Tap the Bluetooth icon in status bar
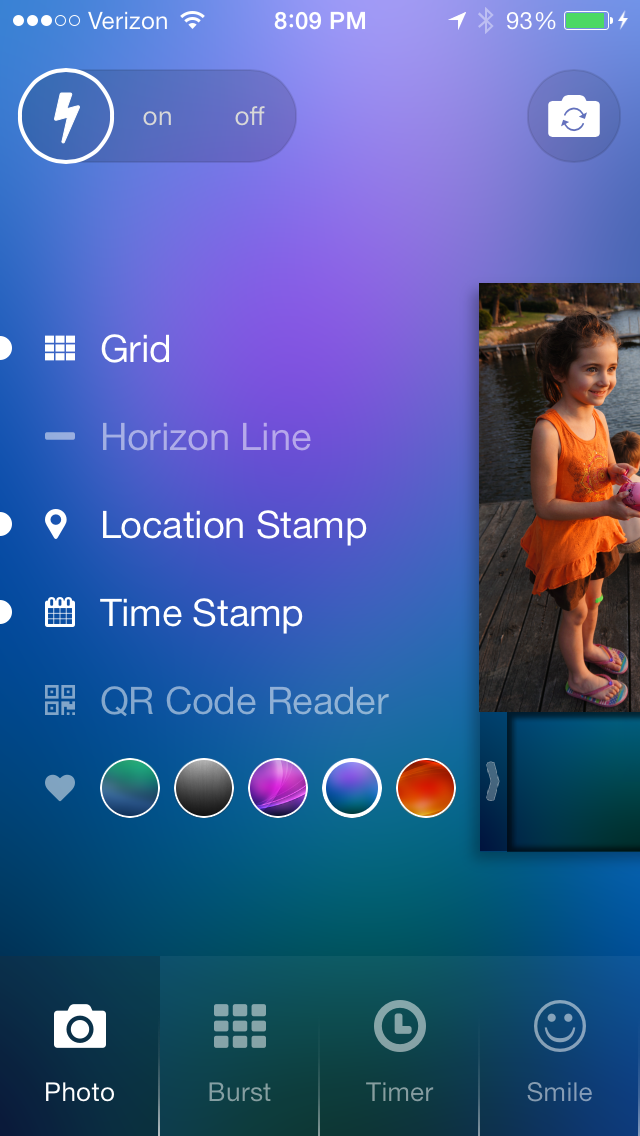Screen dimensions: 640x1136 coord(485,21)
